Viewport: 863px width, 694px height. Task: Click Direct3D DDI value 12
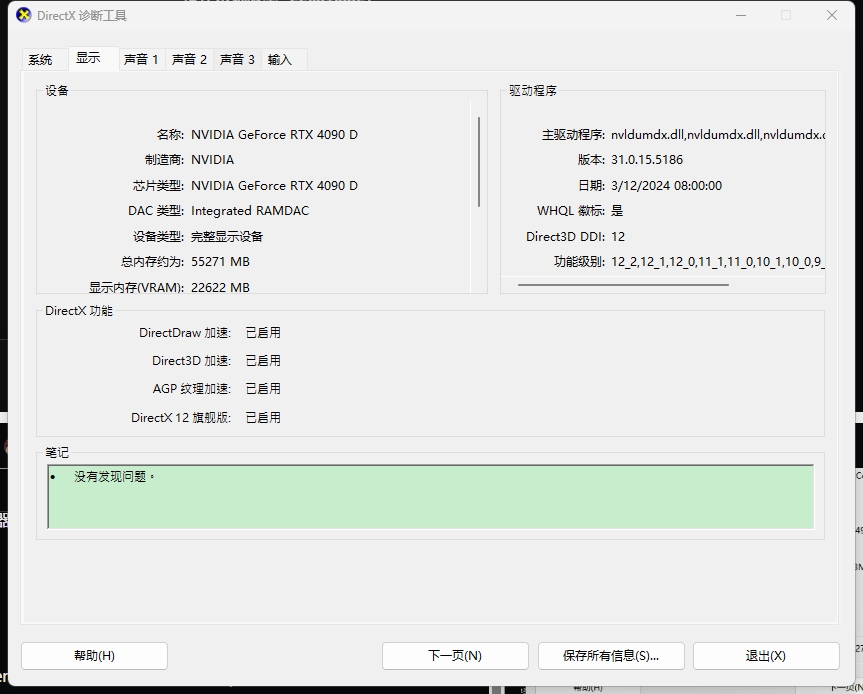coord(618,237)
